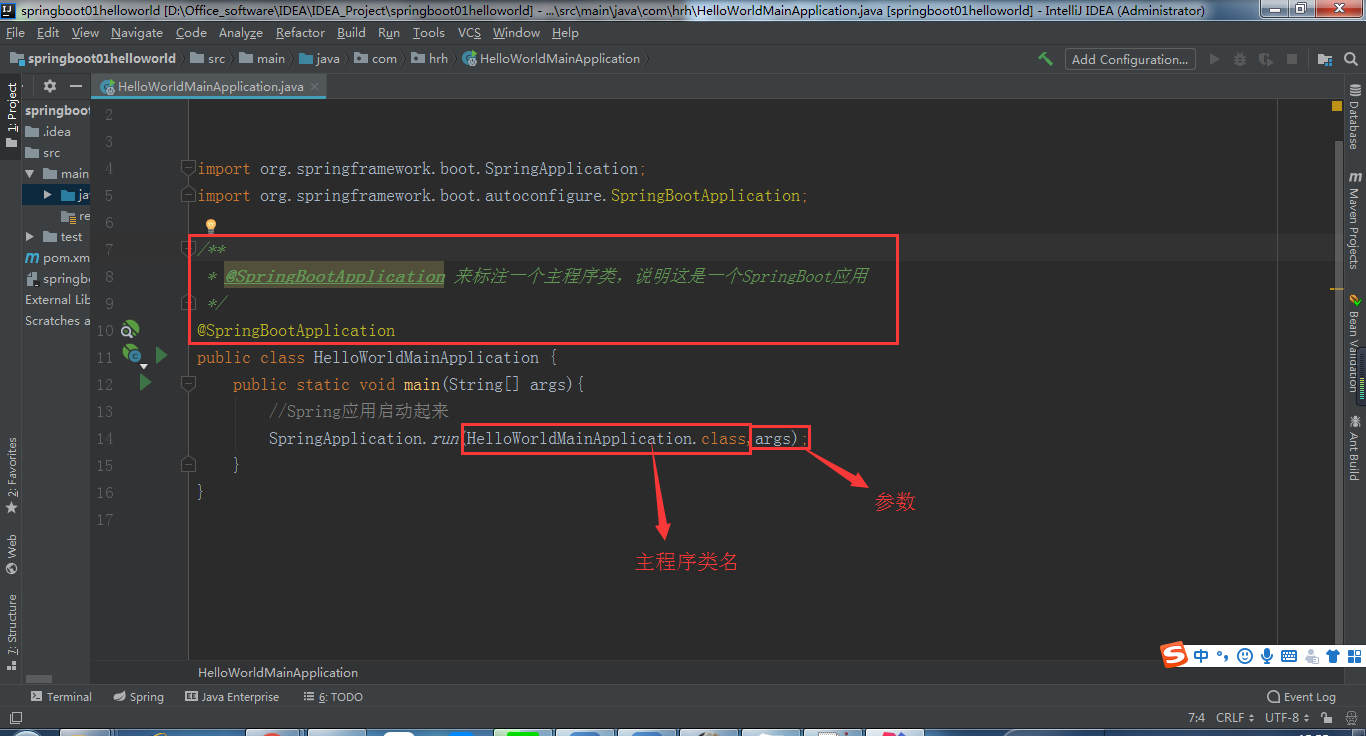
Task: Open the Database tool window
Action: coord(1355,118)
